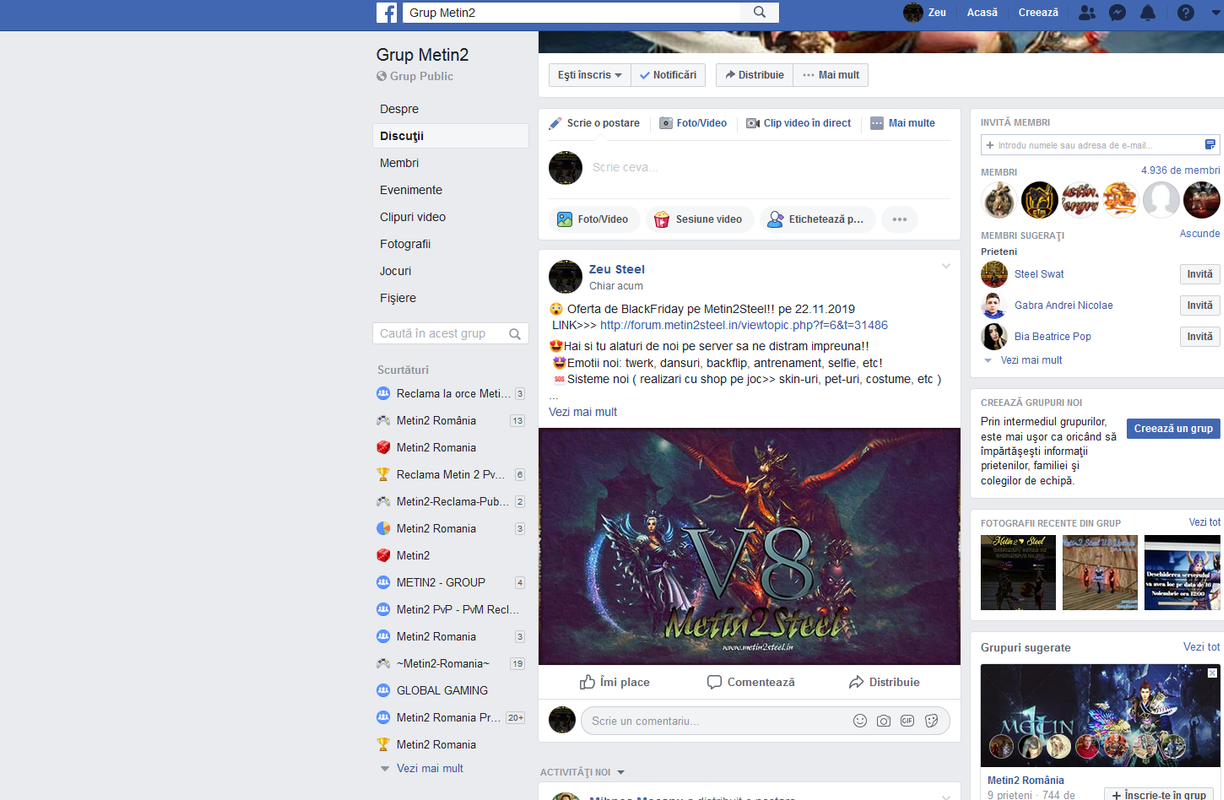Click the GIF icon in comment box
Viewport: 1224px width, 800px height.
pos(908,720)
